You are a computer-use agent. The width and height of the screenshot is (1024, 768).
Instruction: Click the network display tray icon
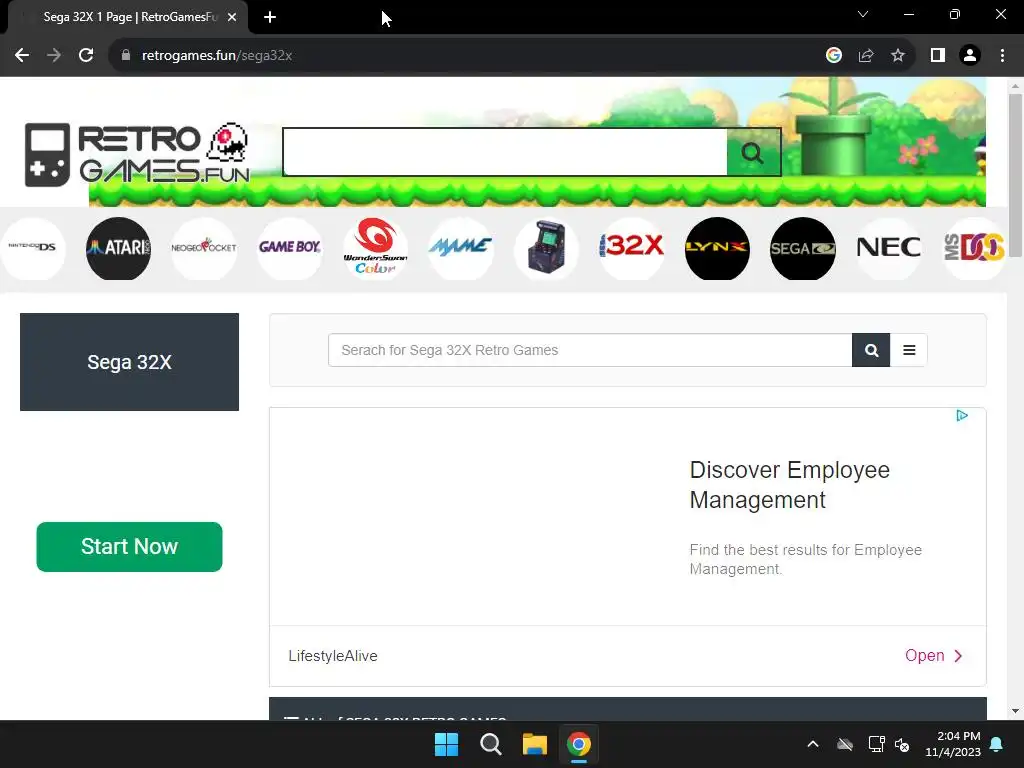[x=876, y=744]
